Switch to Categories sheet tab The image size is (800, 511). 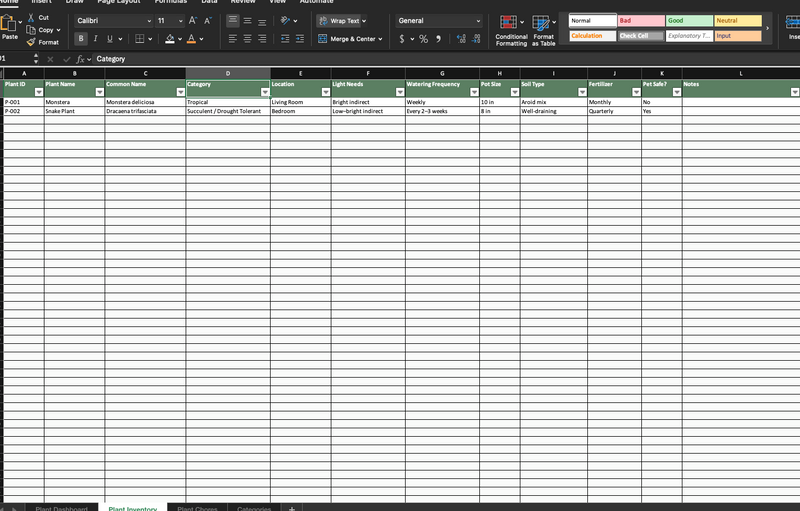pyautogui.click(x=254, y=508)
